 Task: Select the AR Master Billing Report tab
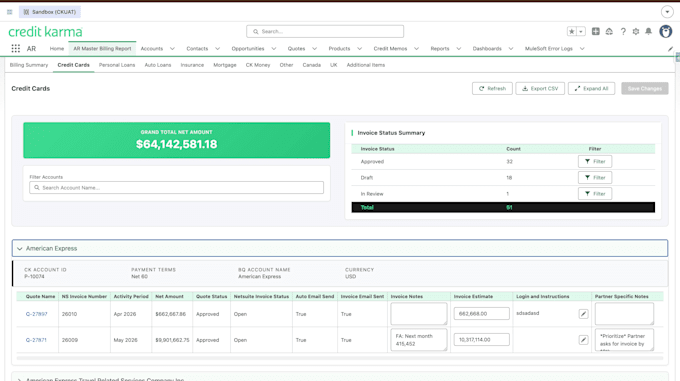pos(102,49)
